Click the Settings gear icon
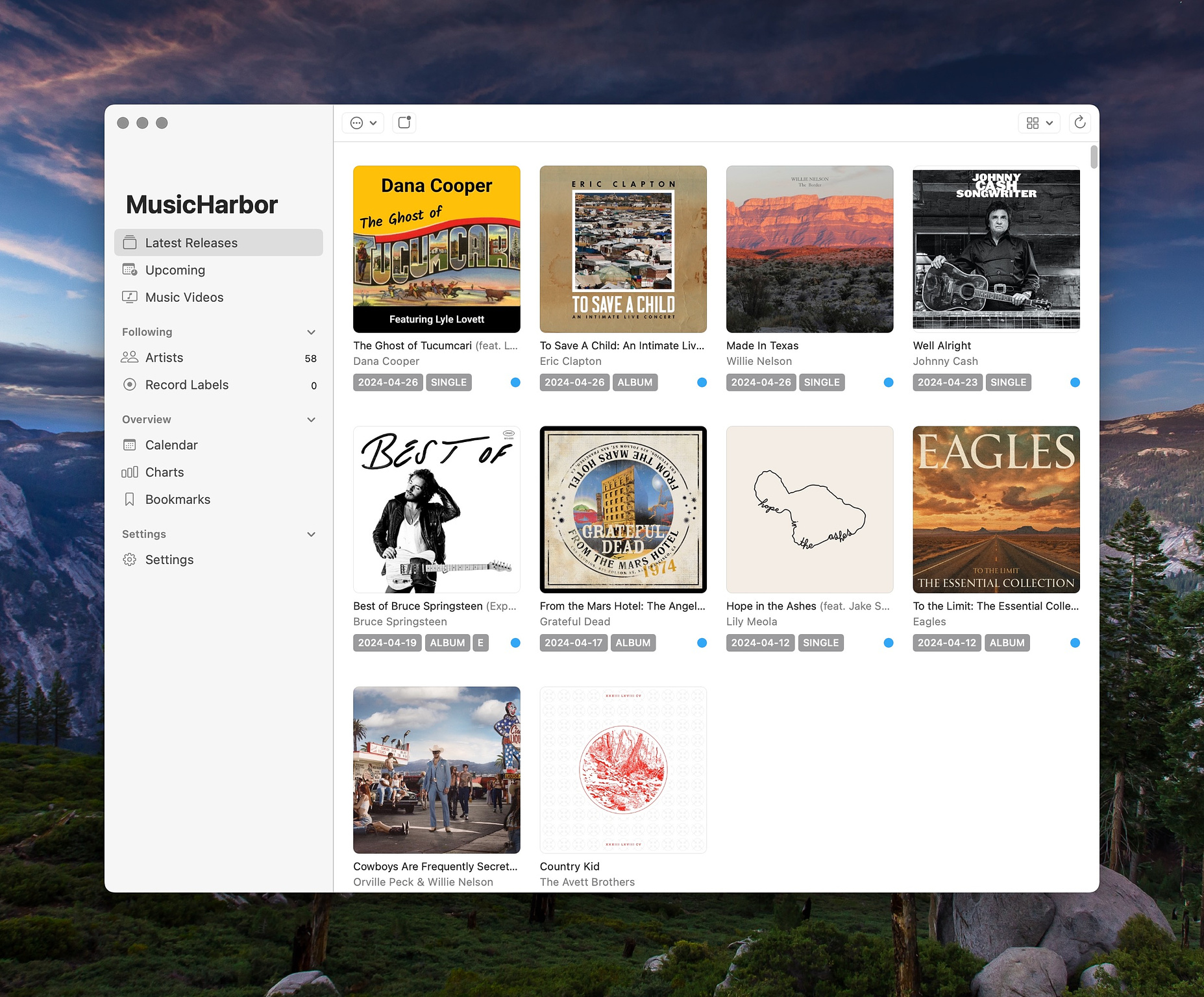This screenshot has width=1204, height=997. (x=130, y=560)
